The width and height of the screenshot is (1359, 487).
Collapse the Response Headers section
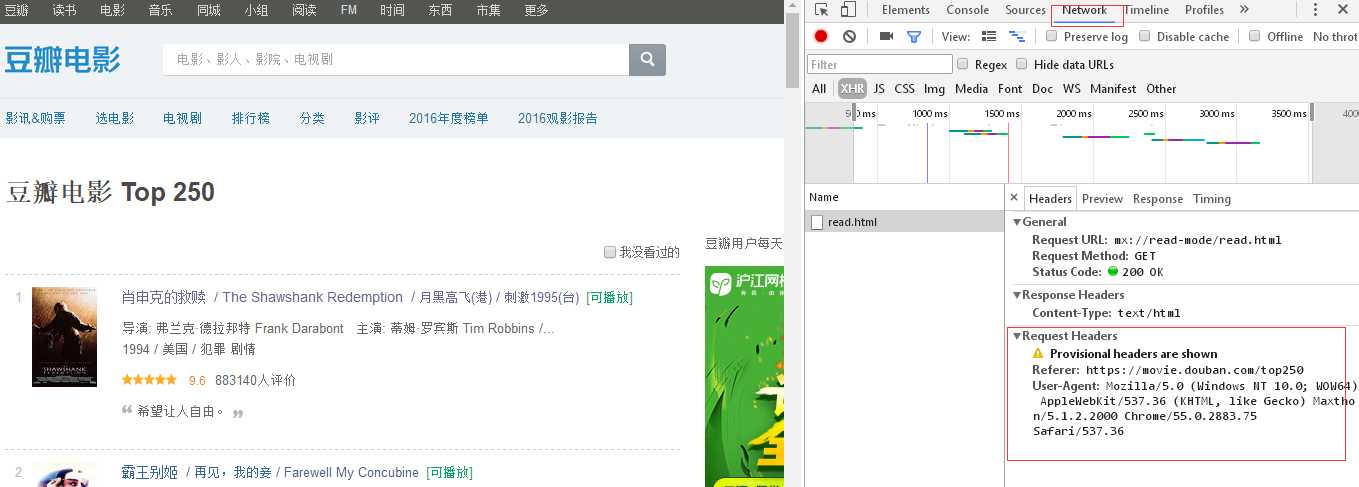pos(1017,295)
